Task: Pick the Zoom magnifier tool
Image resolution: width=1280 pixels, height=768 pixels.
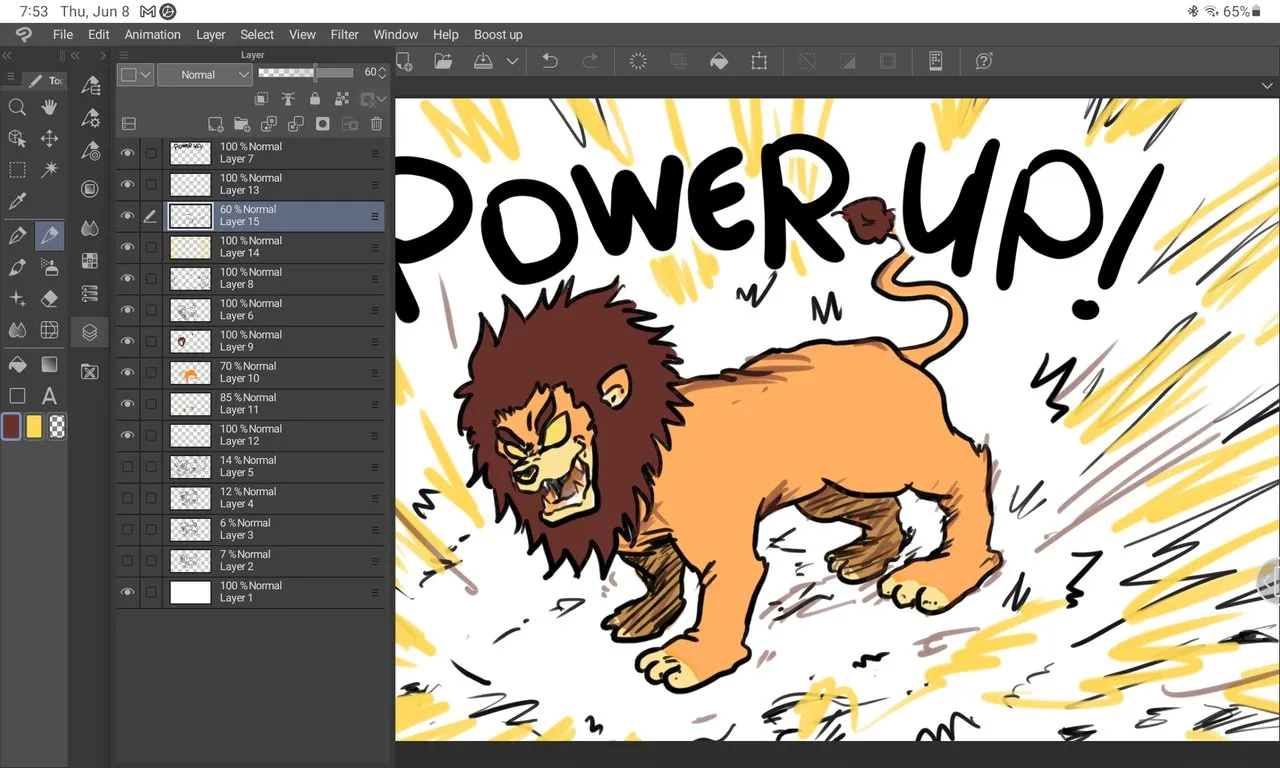Action: [17, 107]
